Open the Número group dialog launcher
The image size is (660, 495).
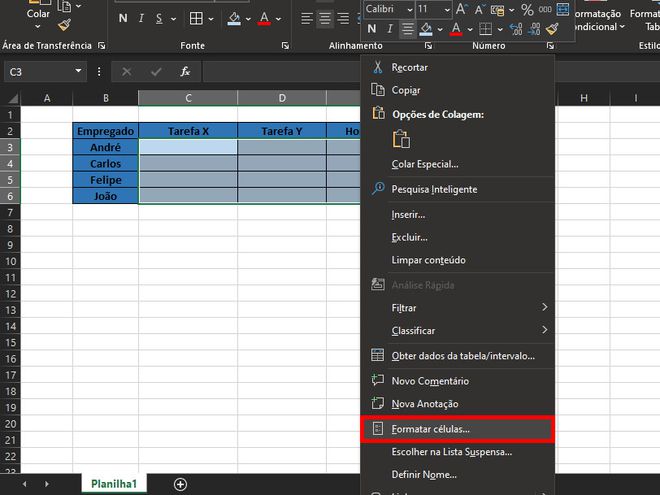coord(550,45)
